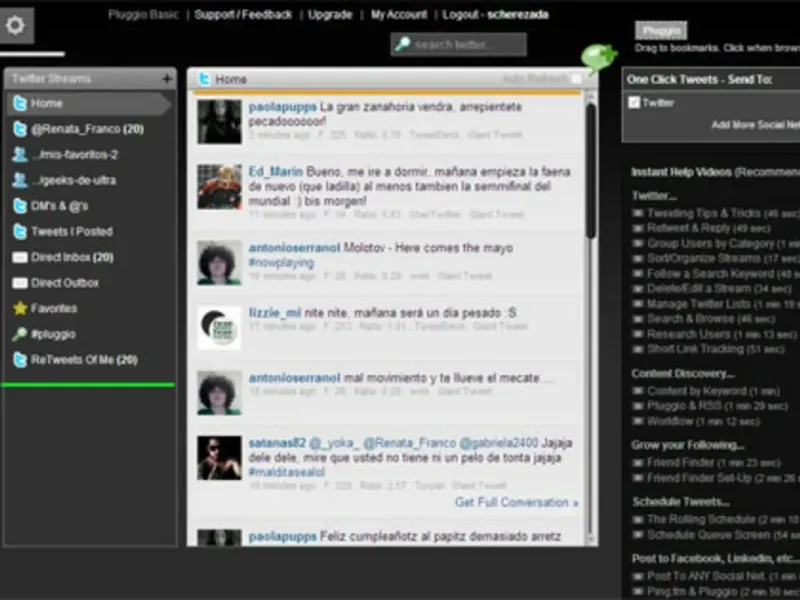Screen dimensions: 800x600
Task: Click inside the search twitter field
Action: [x=459, y=44]
